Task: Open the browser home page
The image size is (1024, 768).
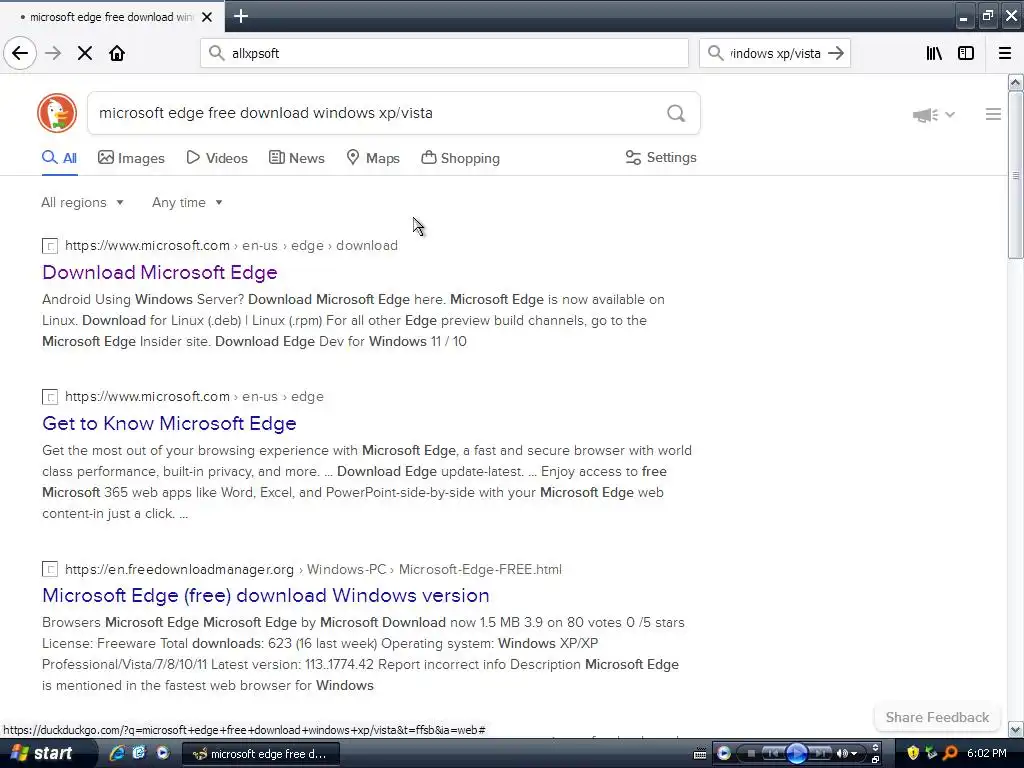Action: pos(117,53)
